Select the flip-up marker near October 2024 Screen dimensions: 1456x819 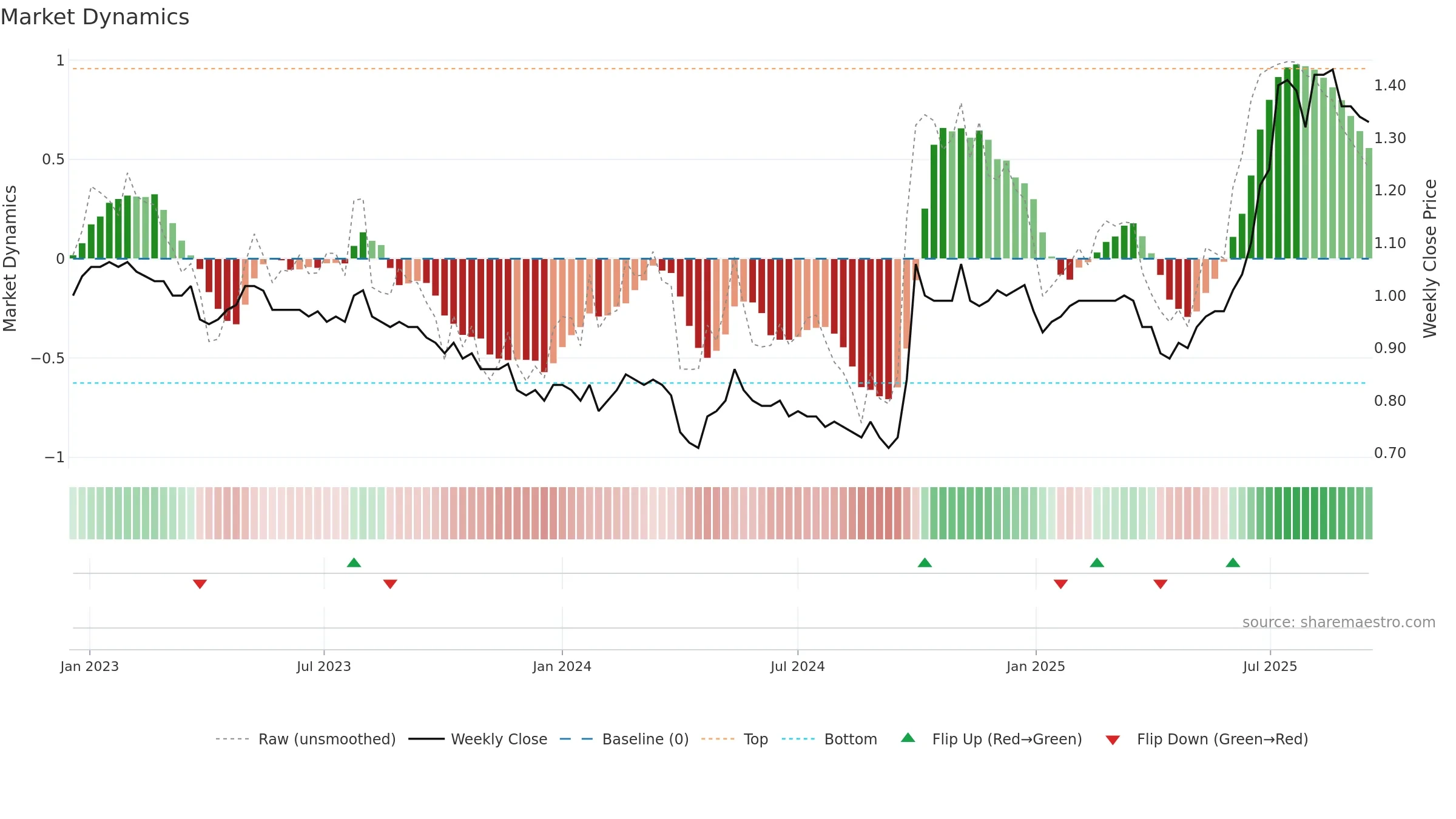pyautogui.click(x=925, y=562)
